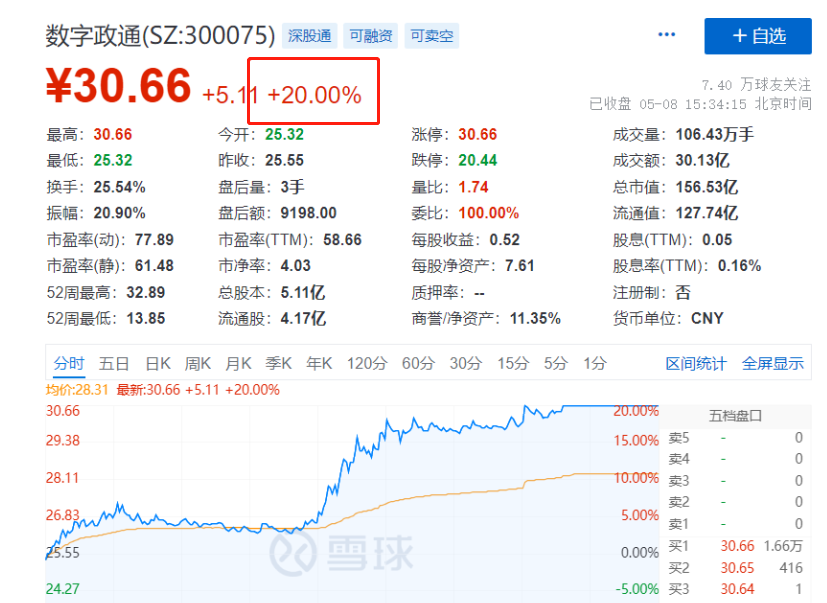This screenshot has width=827, height=603.
Task: Click the 最低 value 25.32
Action: click(113, 160)
